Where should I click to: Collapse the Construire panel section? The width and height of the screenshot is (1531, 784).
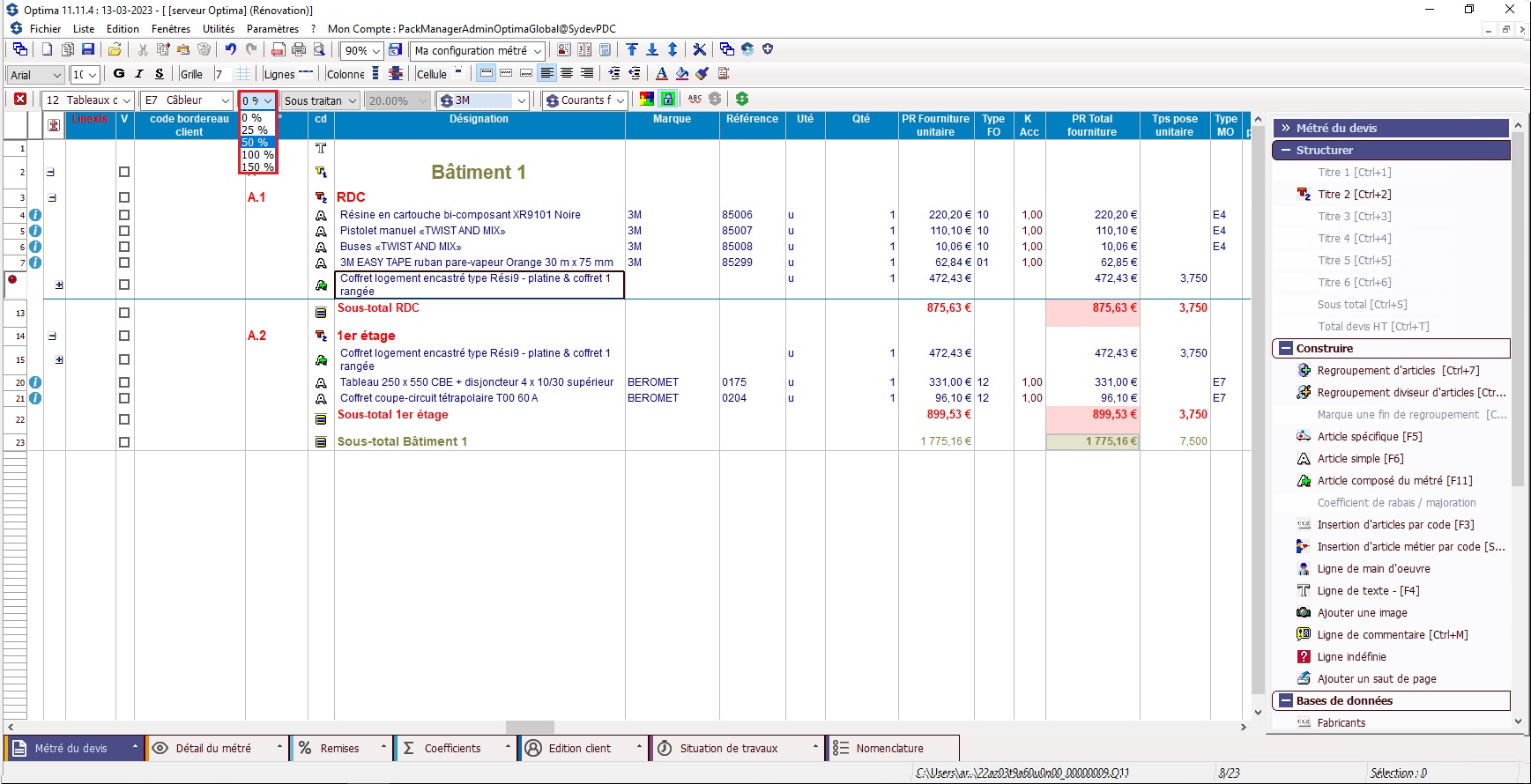pyautogui.click(x=1287, y=349)
